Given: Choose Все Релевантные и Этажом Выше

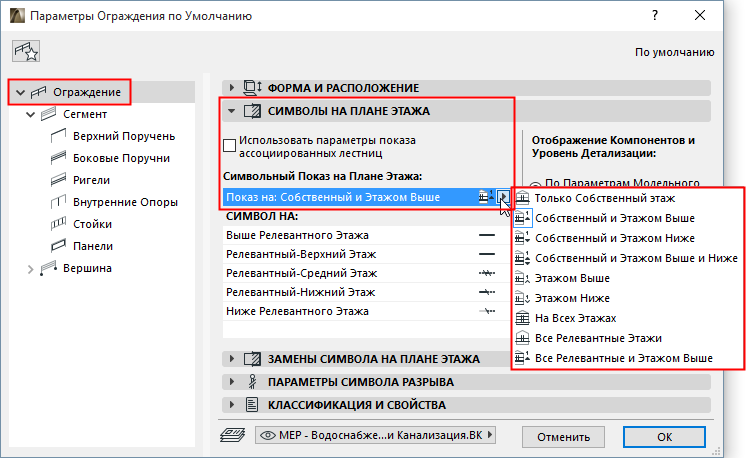Looking at the screenshot, I should click(628, 358).
